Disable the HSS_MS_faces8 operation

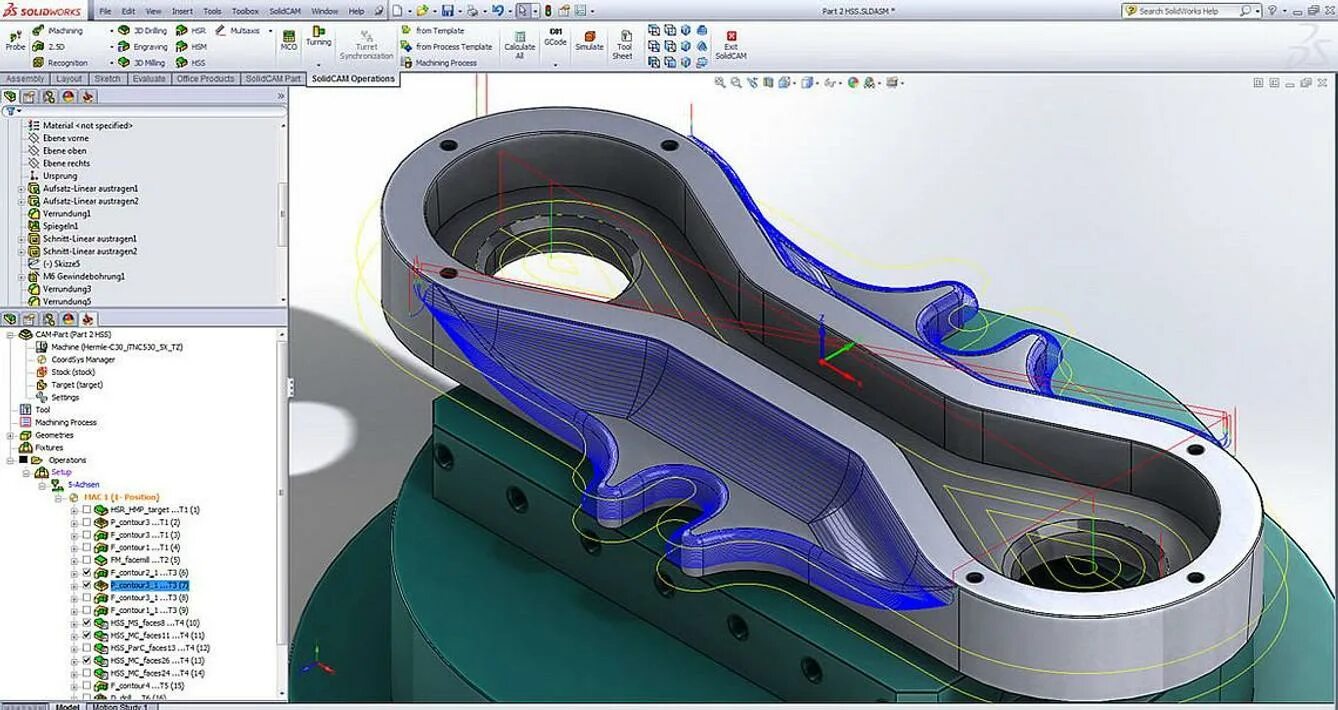point(86,624)
